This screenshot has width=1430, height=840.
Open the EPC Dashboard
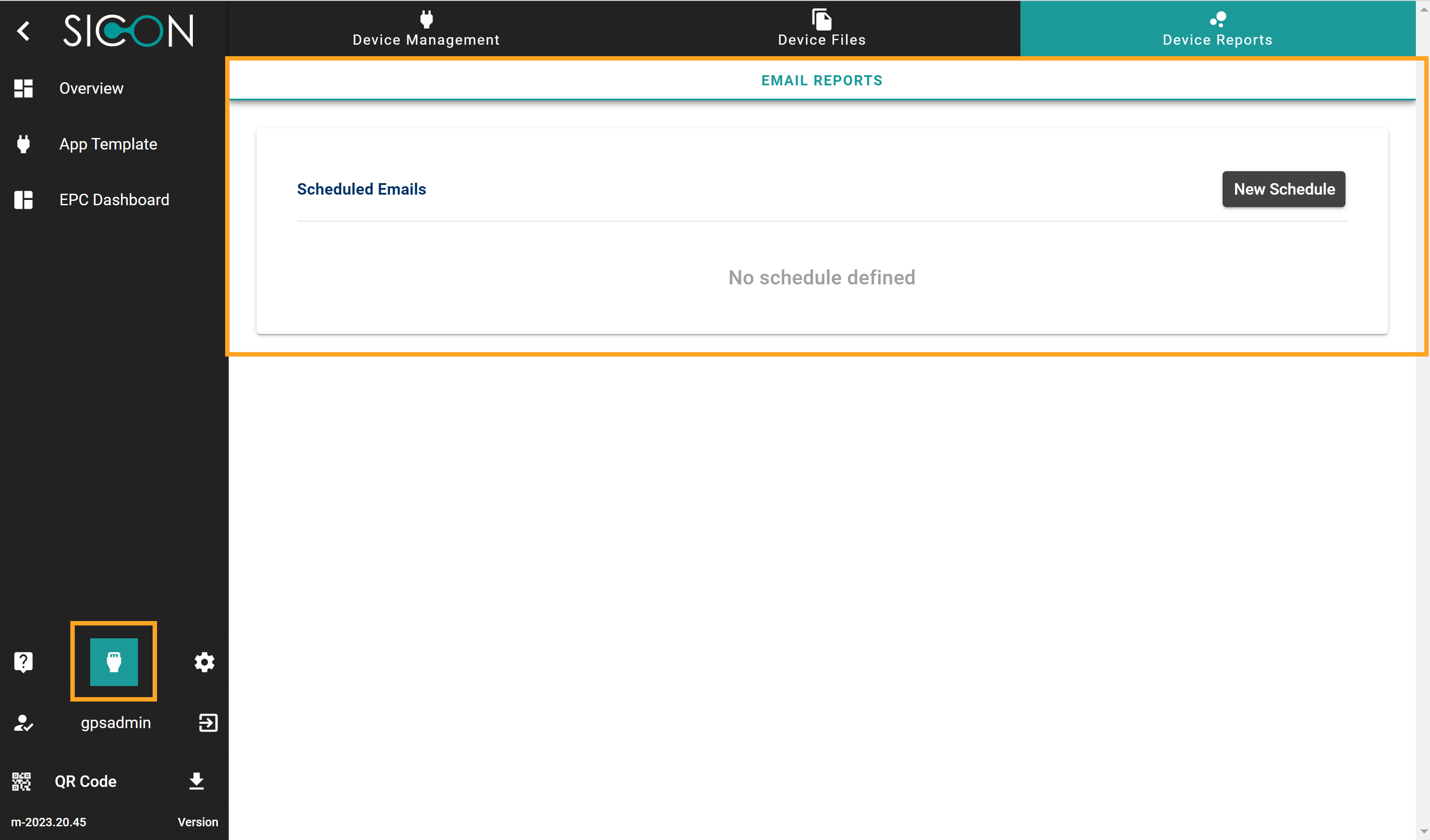pos(114,200)
